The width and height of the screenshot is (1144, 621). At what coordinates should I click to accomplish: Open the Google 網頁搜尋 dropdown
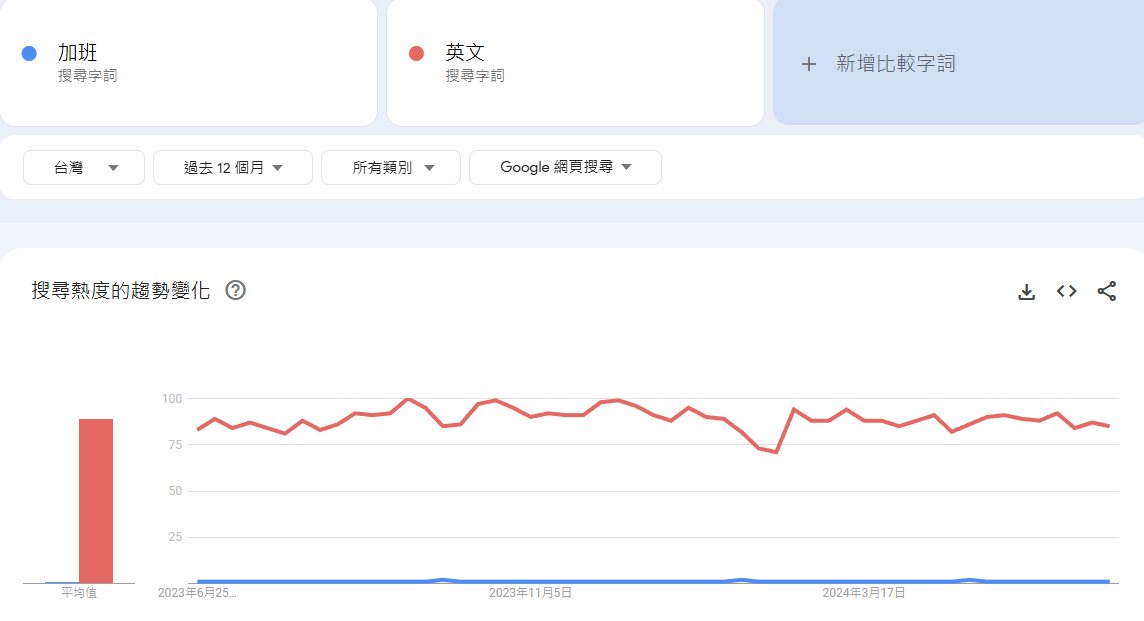(565, 167)
